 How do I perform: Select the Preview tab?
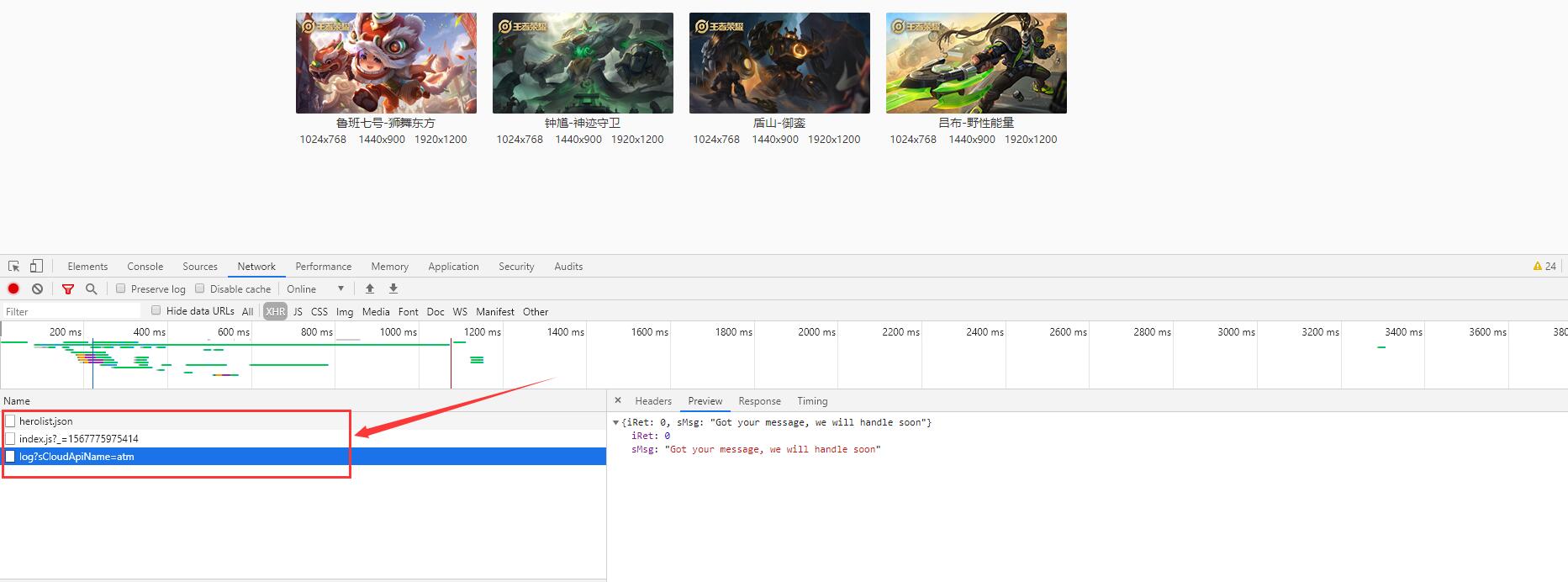pyautogui.click(x=705, y=401)
